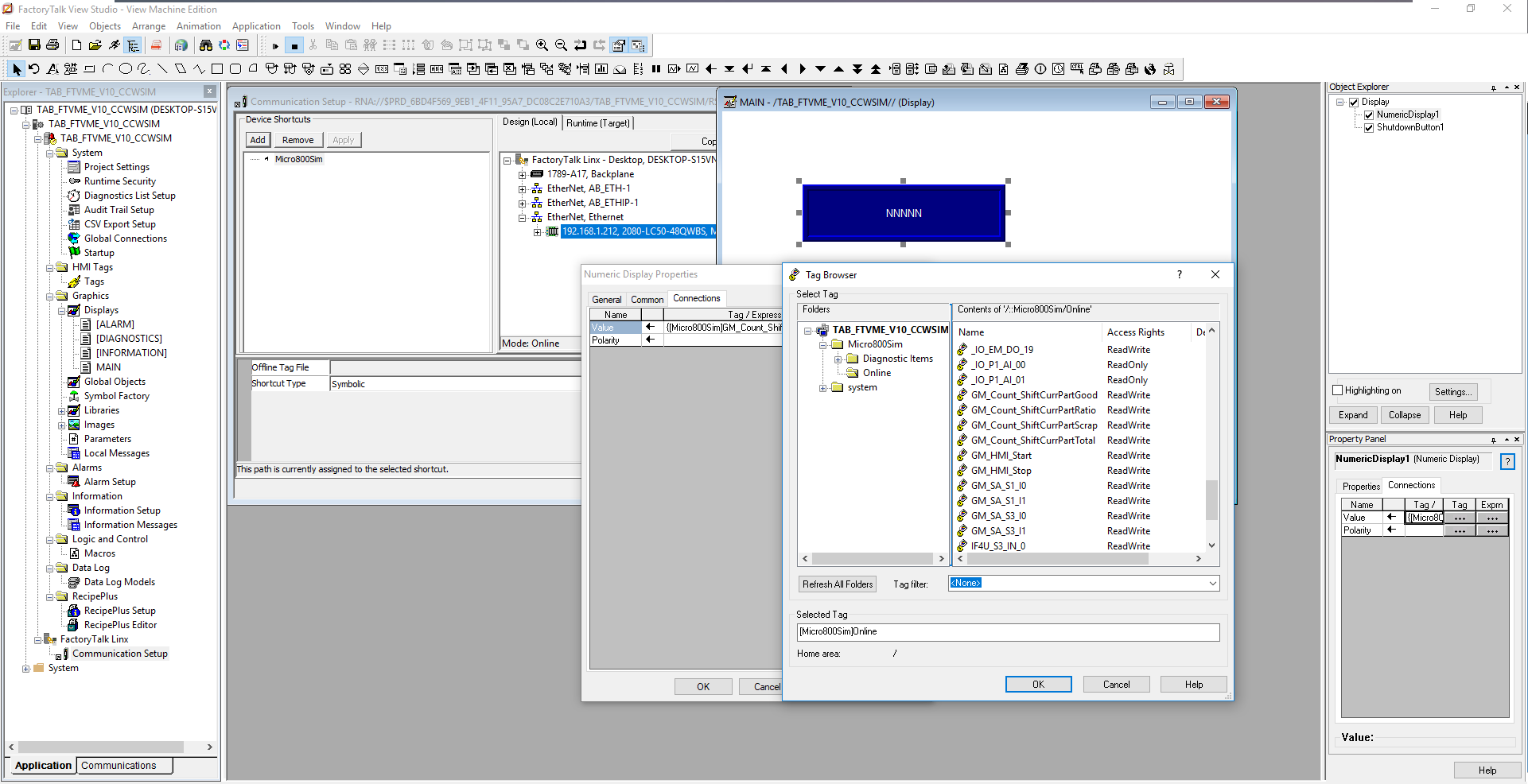Click the Zoom In magnifier icon
1528x784 pixels.
[x=542, y=45]
